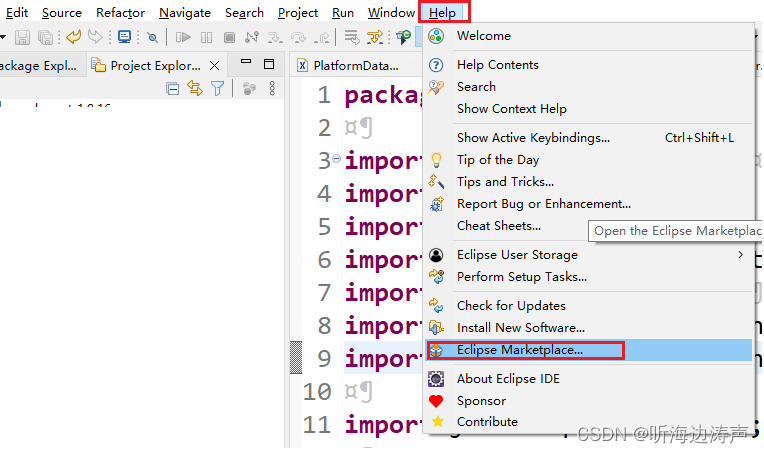Click the Use Step Filters icon
The image size is (764, 453).
click(x=375, y=37)
